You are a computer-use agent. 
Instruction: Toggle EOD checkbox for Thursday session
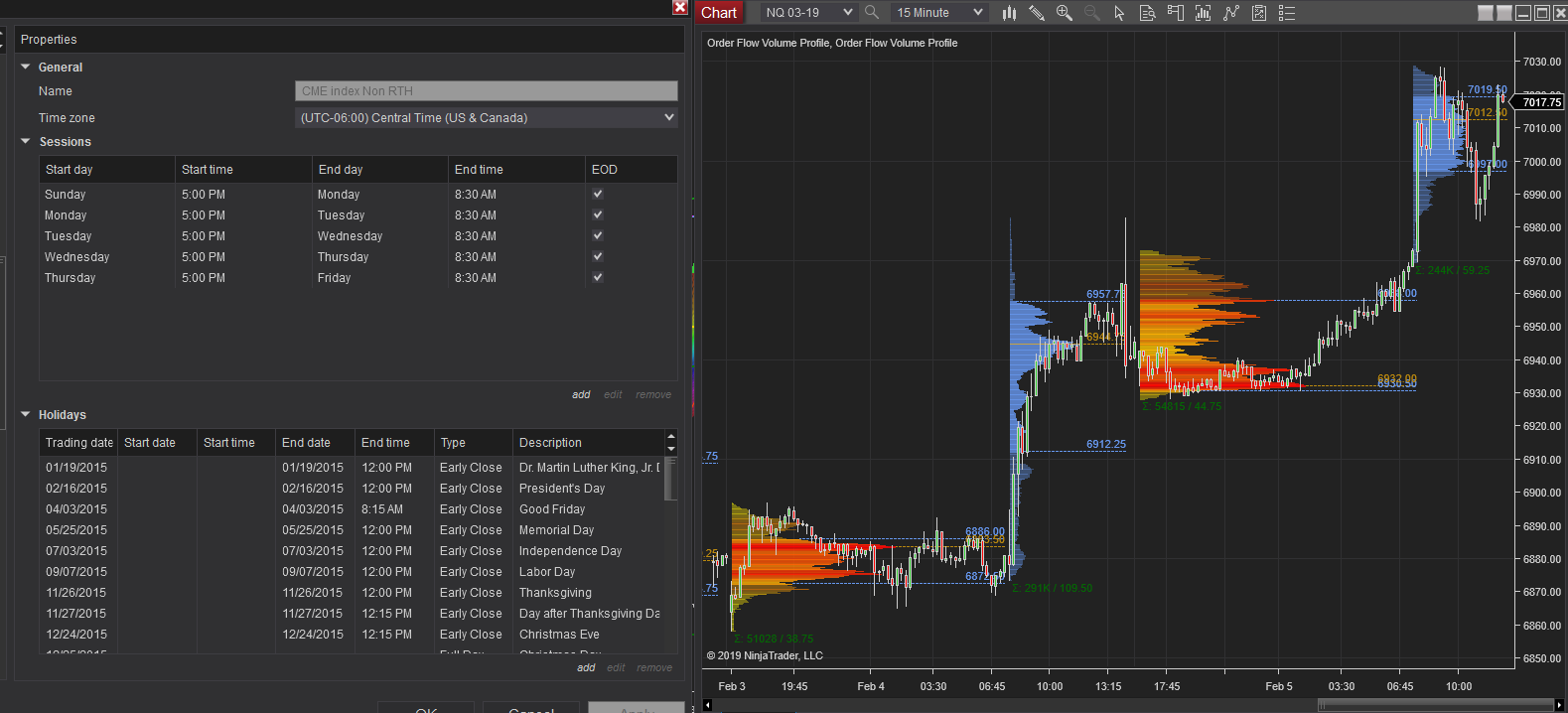pos(598,277)
